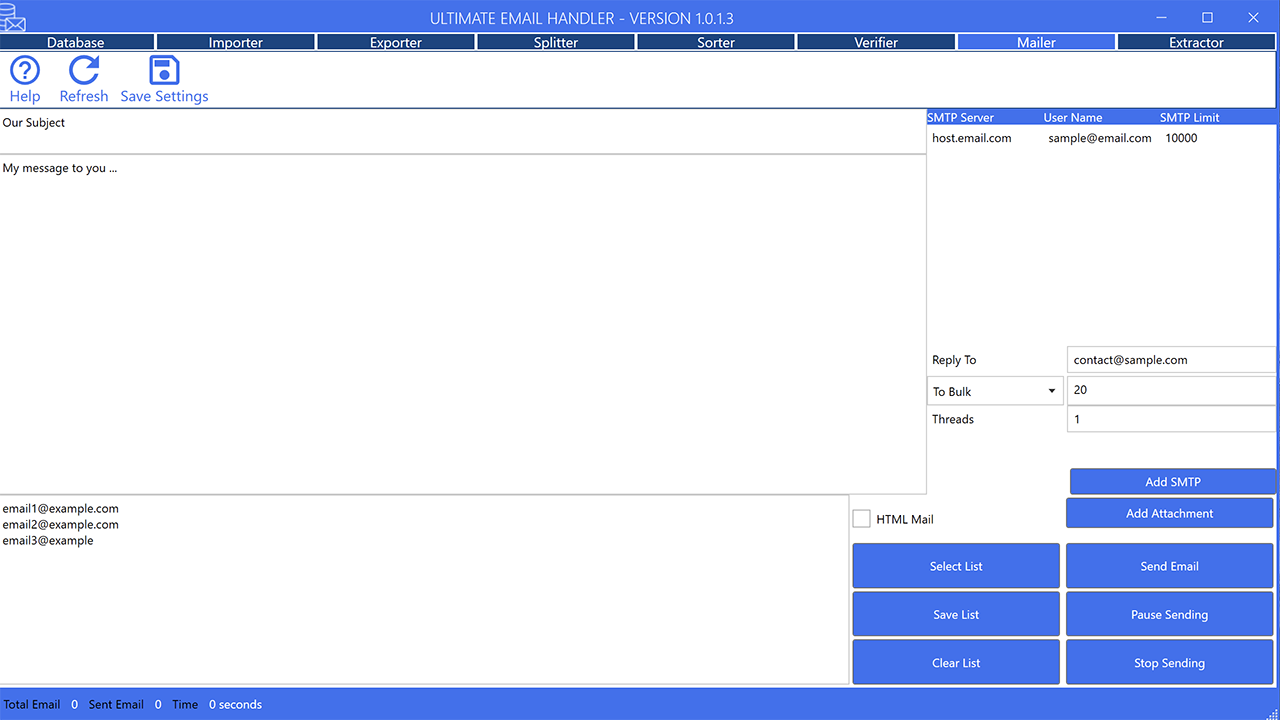Screen dimensions: 1280x720
Task: Click Add Attachment
Action: tap(1169, 512)
